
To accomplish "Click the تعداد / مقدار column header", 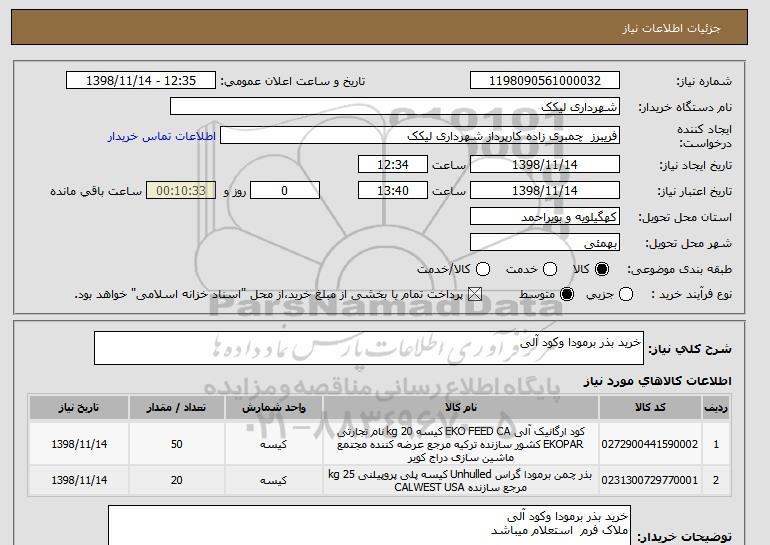I will 177,408.
